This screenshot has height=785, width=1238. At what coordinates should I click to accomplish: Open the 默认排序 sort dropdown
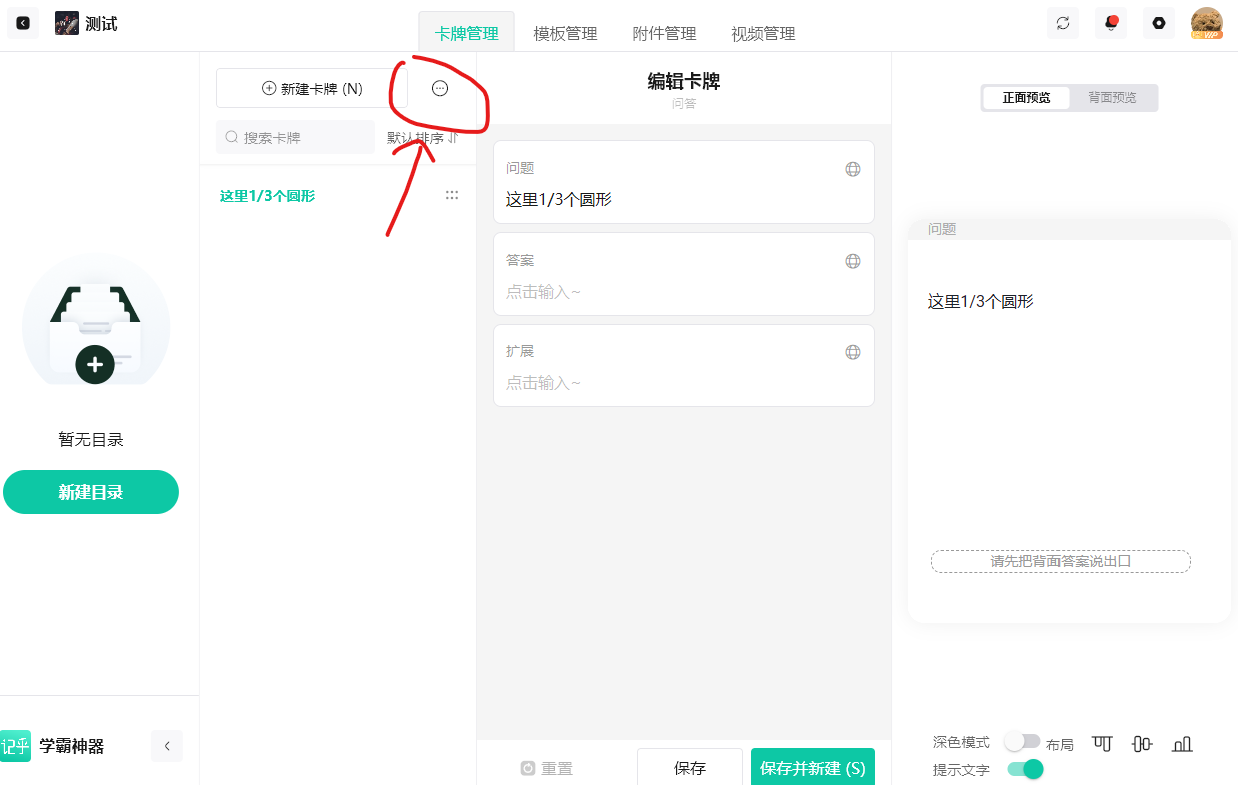(x=422, y=138)
